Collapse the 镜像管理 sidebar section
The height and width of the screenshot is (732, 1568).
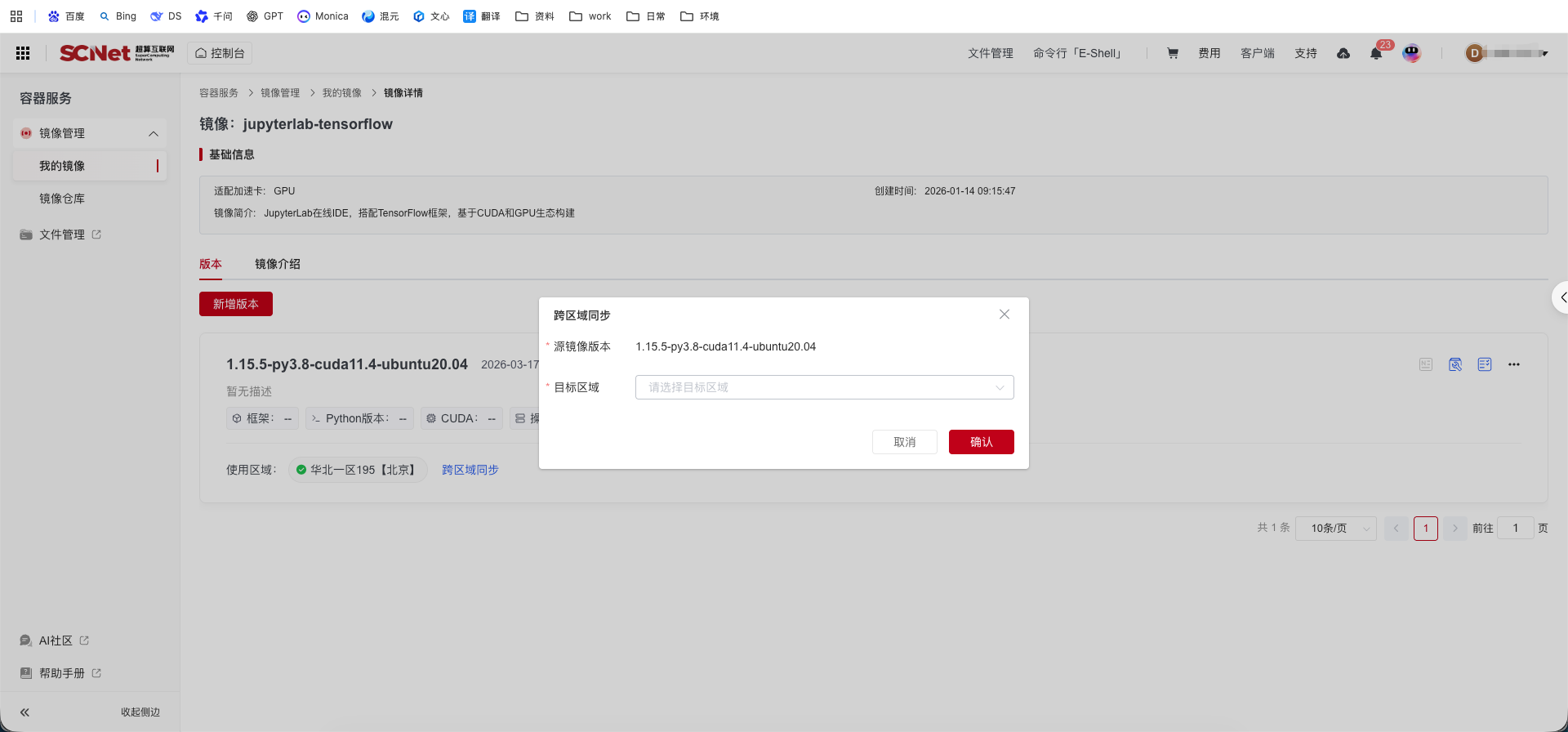pos(90,133)
